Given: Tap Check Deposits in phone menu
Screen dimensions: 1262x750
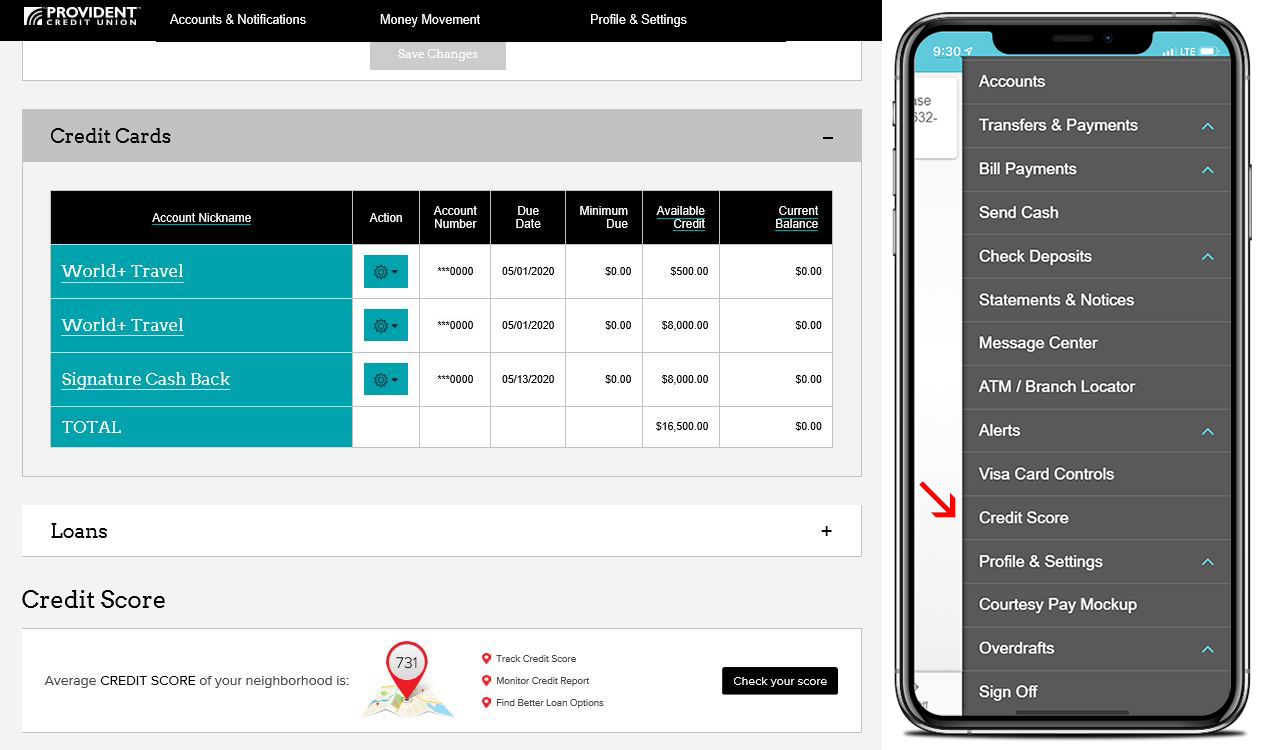Looking at the screenshot, I should [x=1035, y=256].
